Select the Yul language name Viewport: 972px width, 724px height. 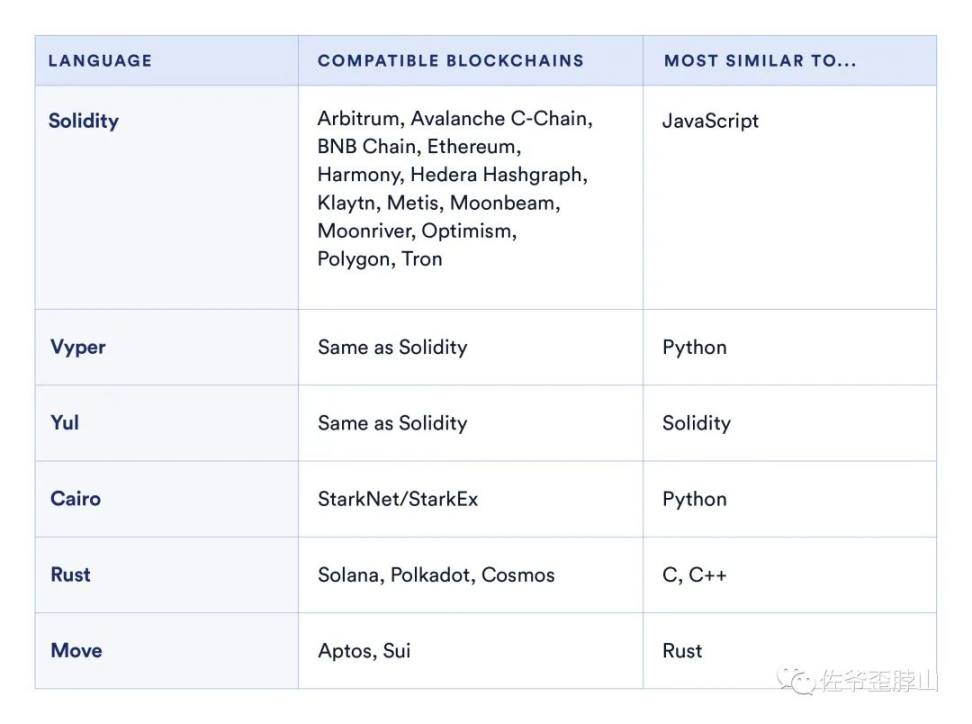[x=65, y=423]
